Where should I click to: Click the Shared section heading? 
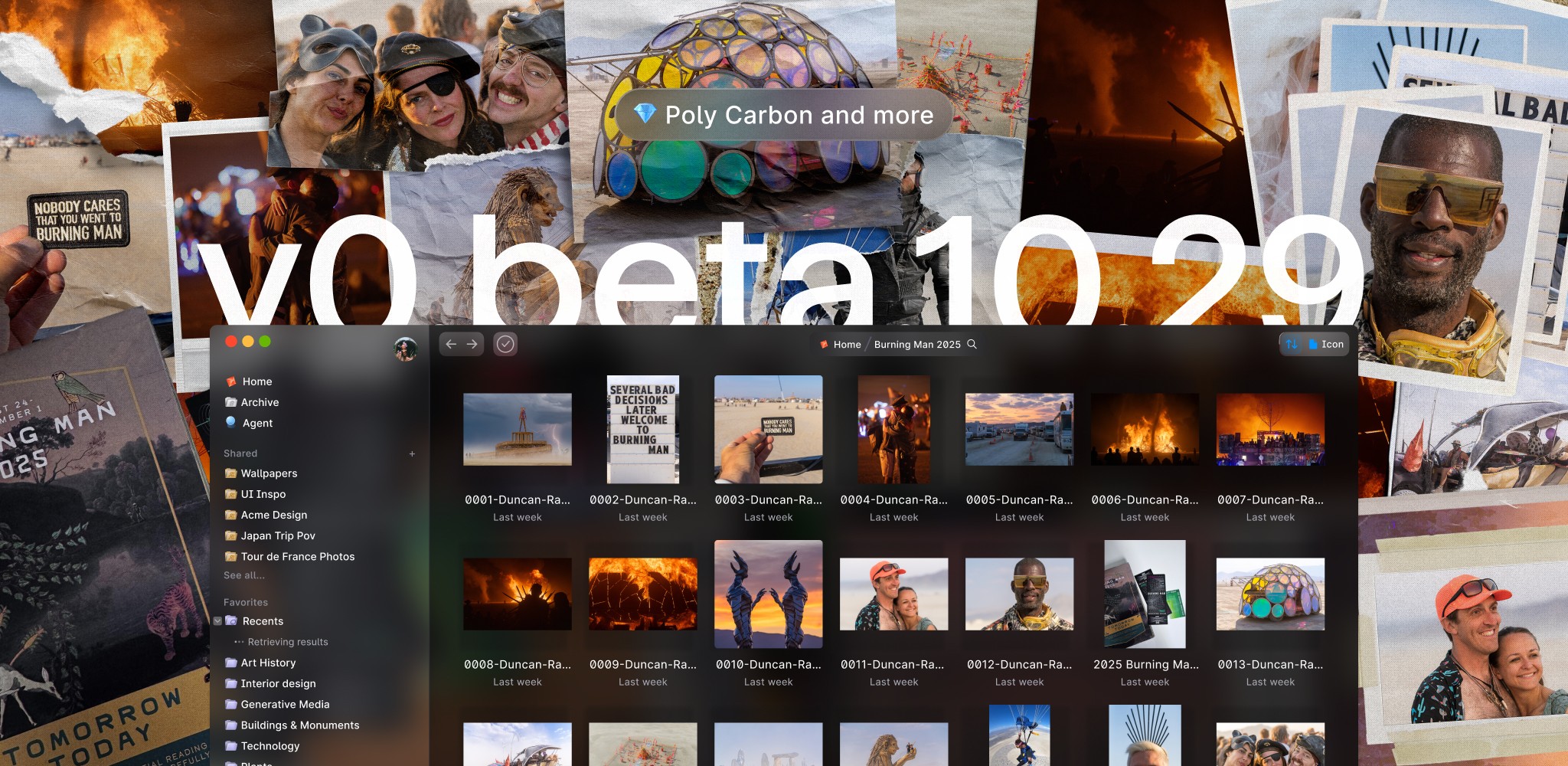[x=240, y=453]
